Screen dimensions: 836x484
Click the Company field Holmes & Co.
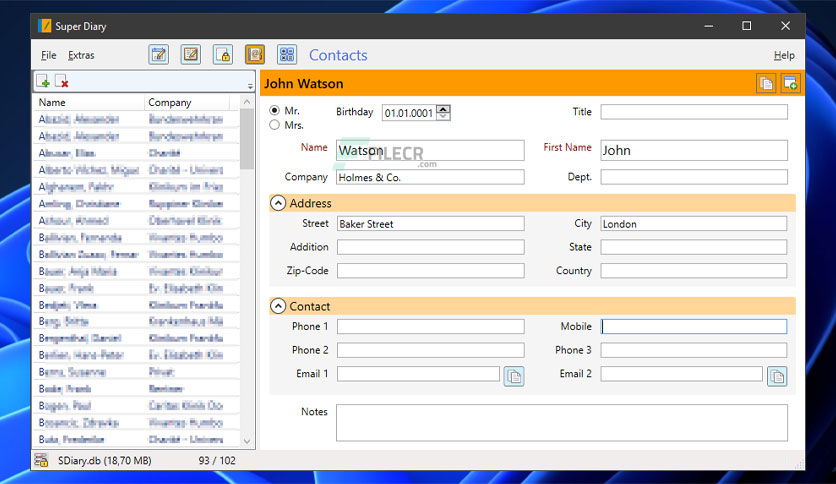(430, 177)
